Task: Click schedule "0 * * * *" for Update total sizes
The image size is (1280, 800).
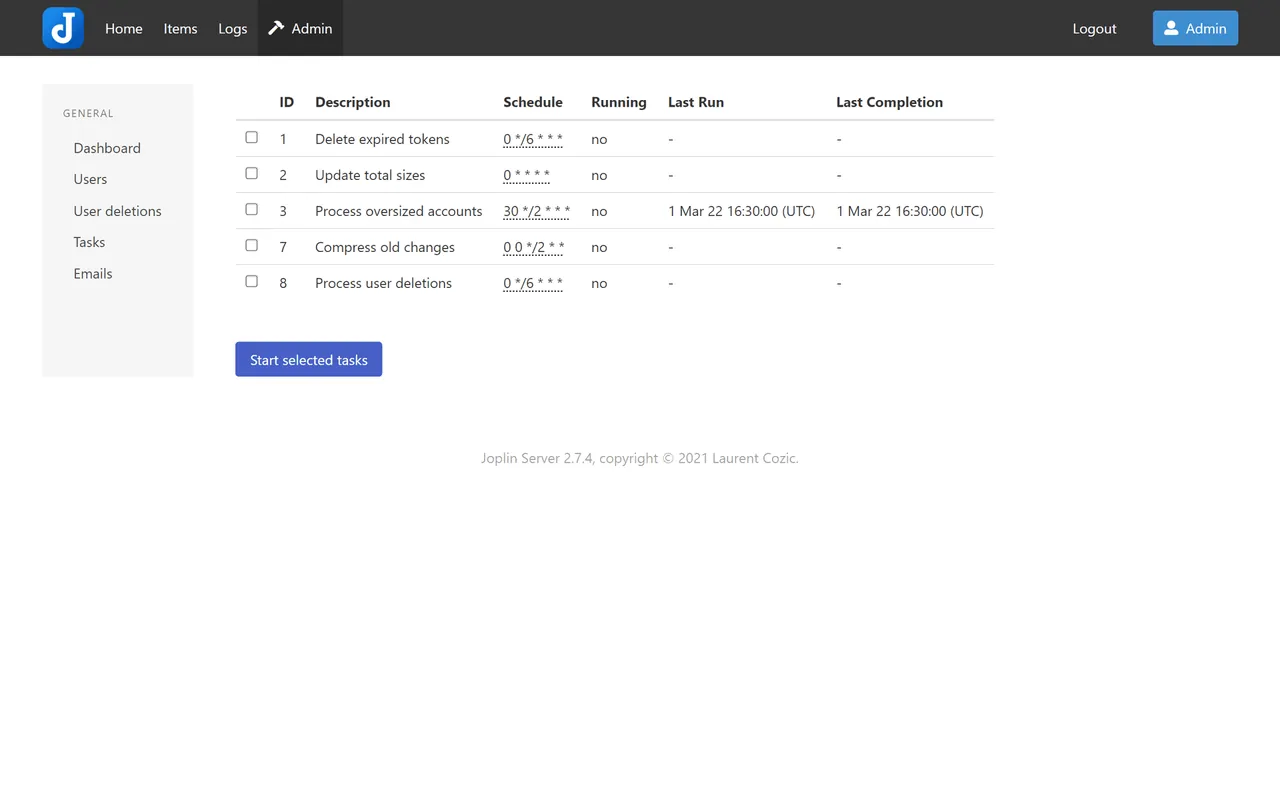Action: click(527, 175)
